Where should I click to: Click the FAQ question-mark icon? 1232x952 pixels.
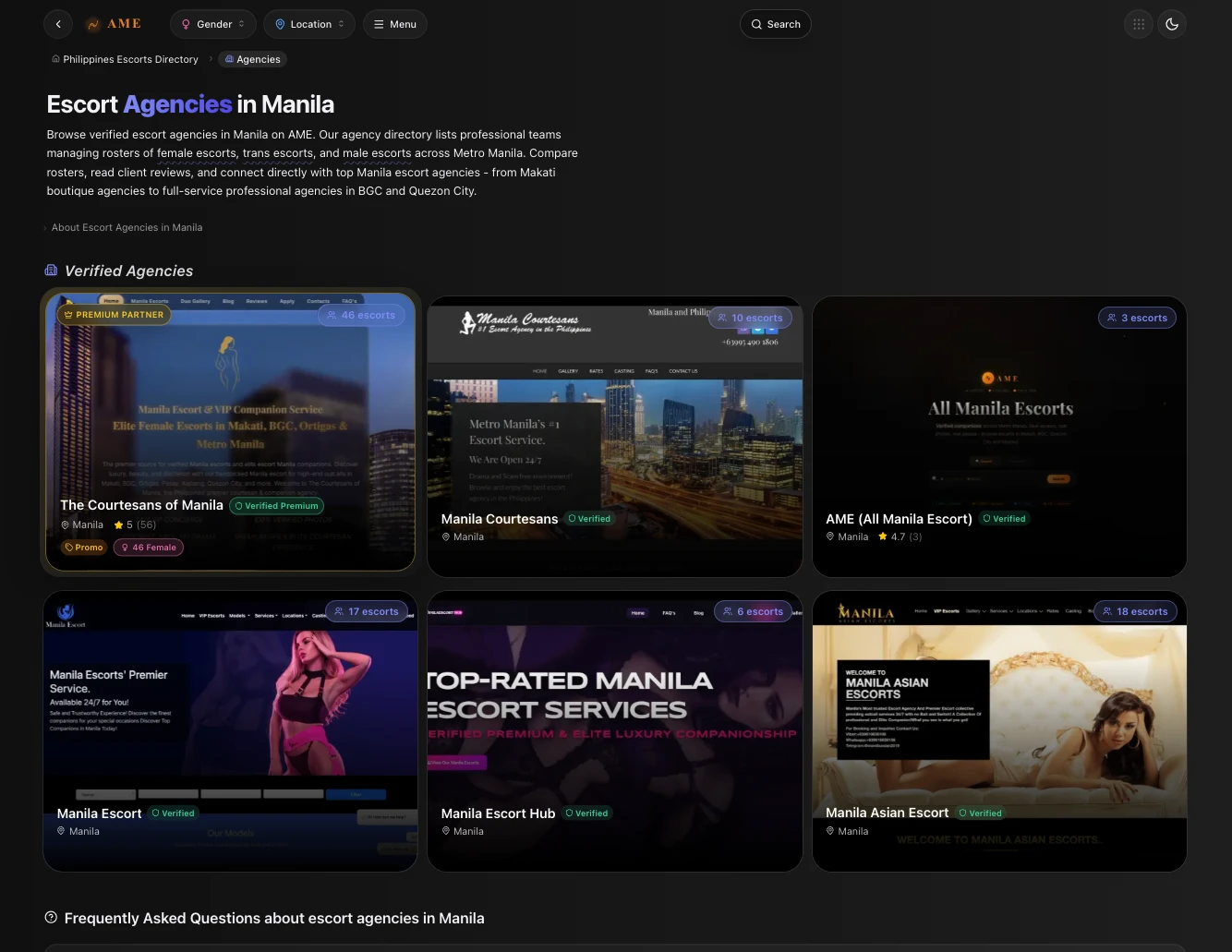coord(51,918)
